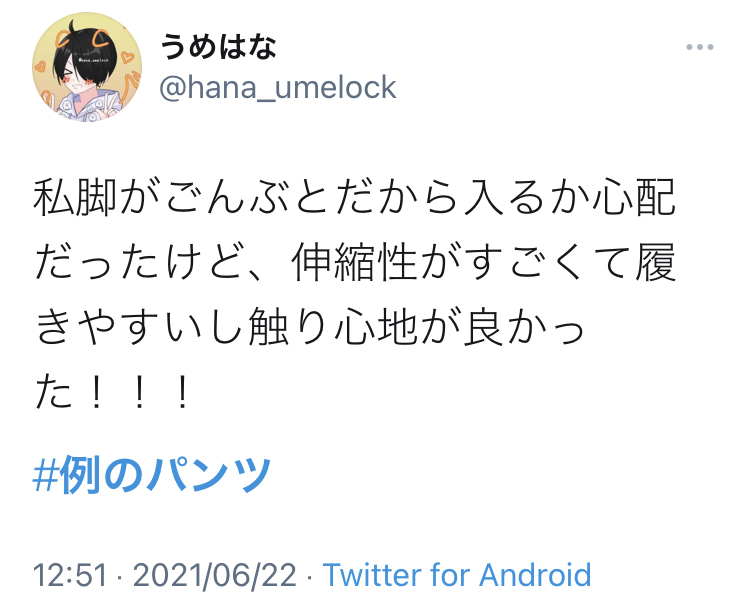The height and width of the screenshot is (604, 750).
Task: Expand tweet actions via the ellipsis icon
Action: pos(700,47)
